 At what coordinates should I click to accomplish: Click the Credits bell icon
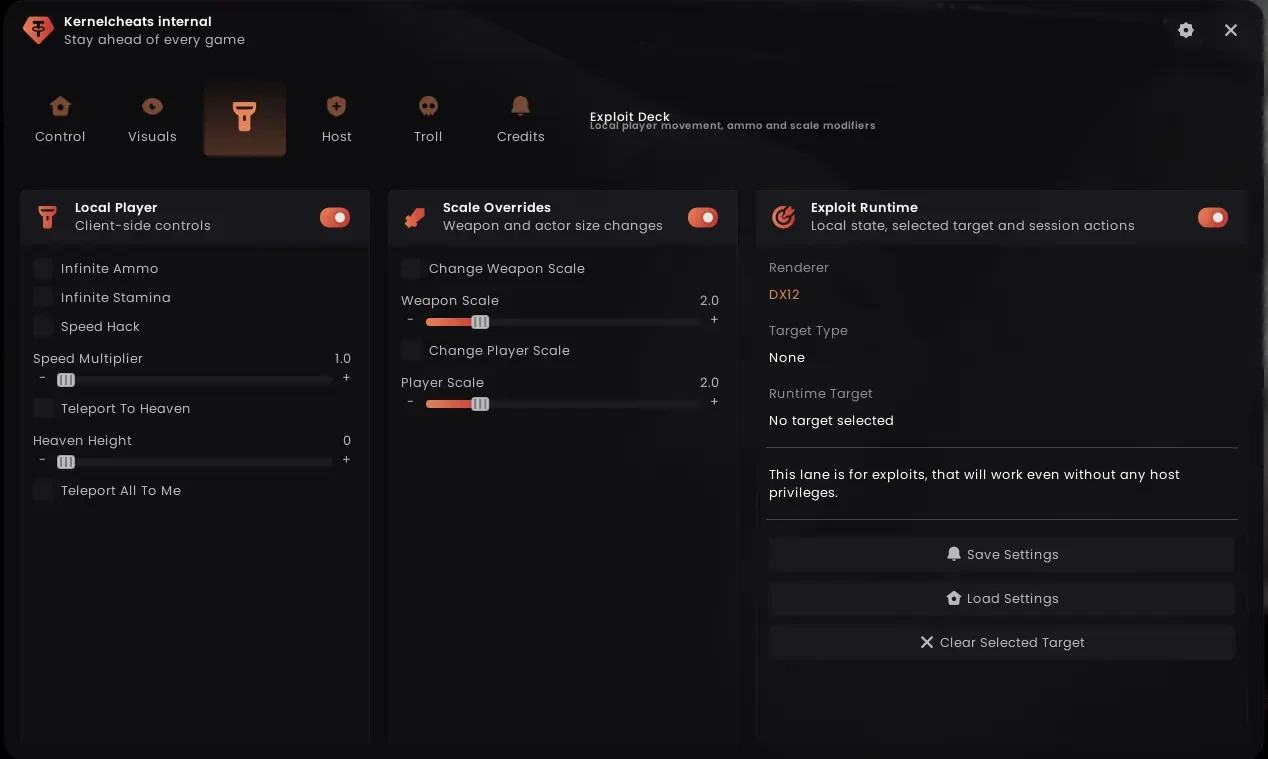[520, 106]
